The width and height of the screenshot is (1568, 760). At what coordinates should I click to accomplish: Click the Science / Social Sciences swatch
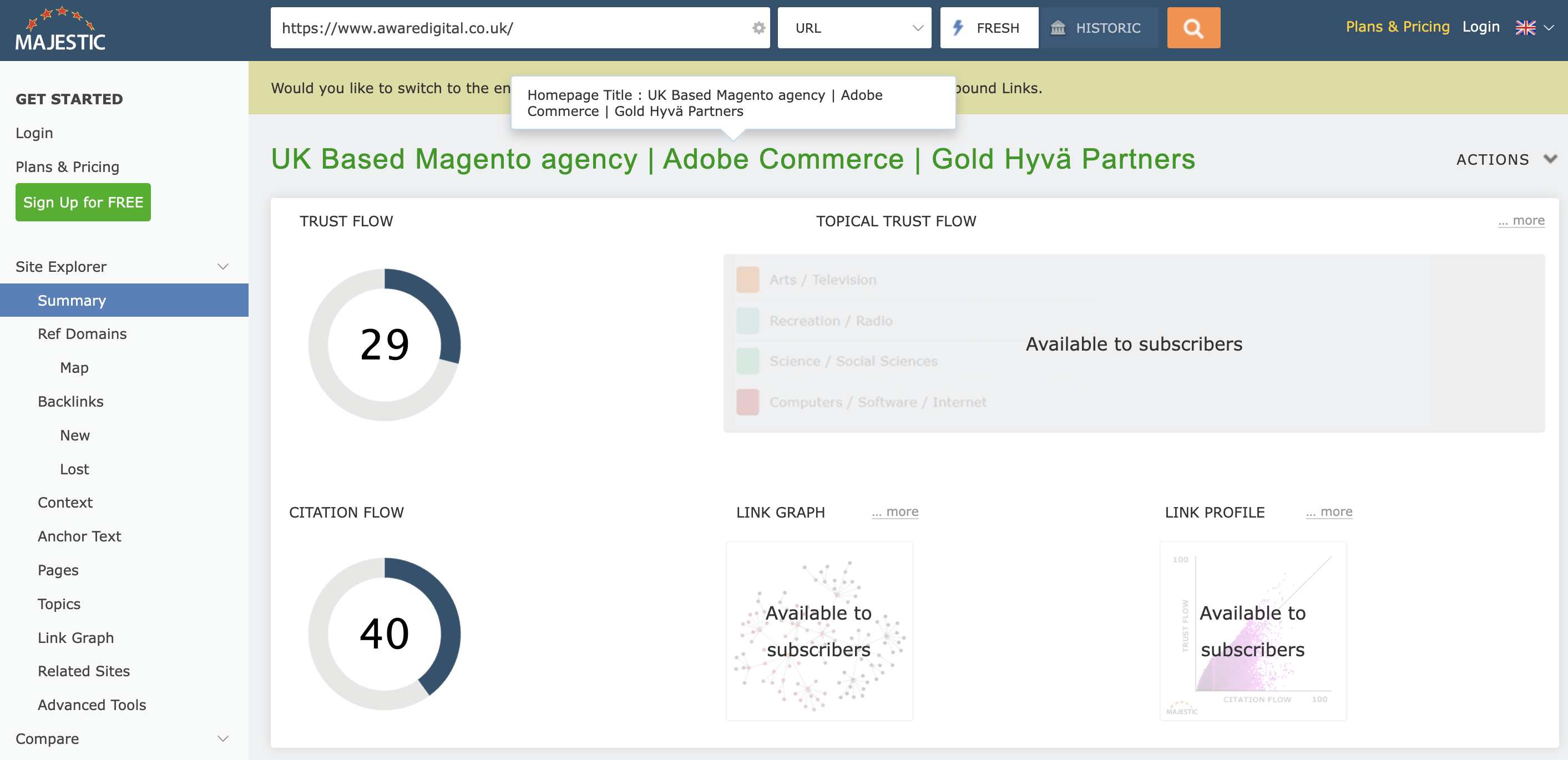point(747,362)
